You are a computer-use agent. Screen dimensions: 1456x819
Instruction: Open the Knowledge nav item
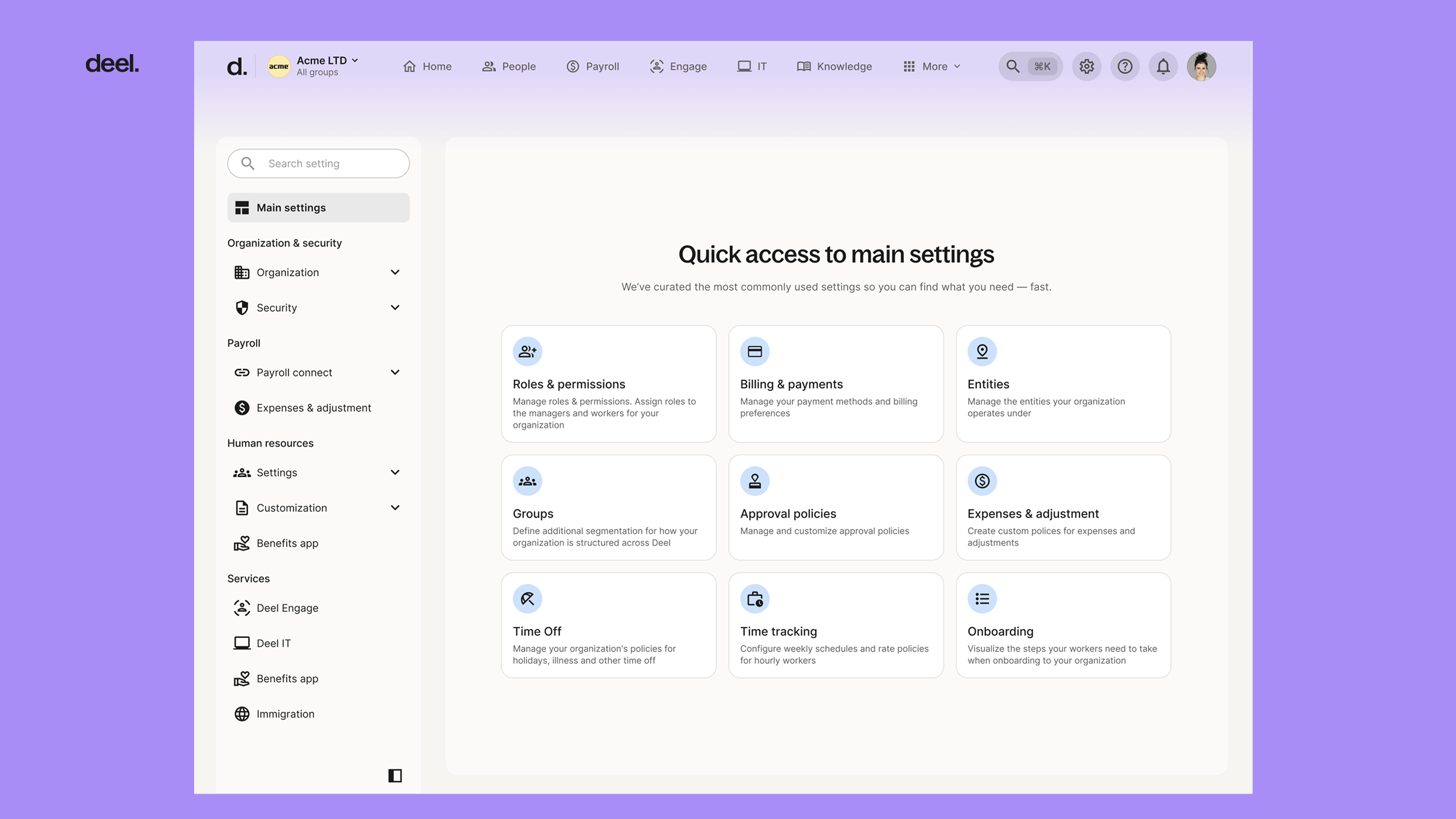(834, 67)
